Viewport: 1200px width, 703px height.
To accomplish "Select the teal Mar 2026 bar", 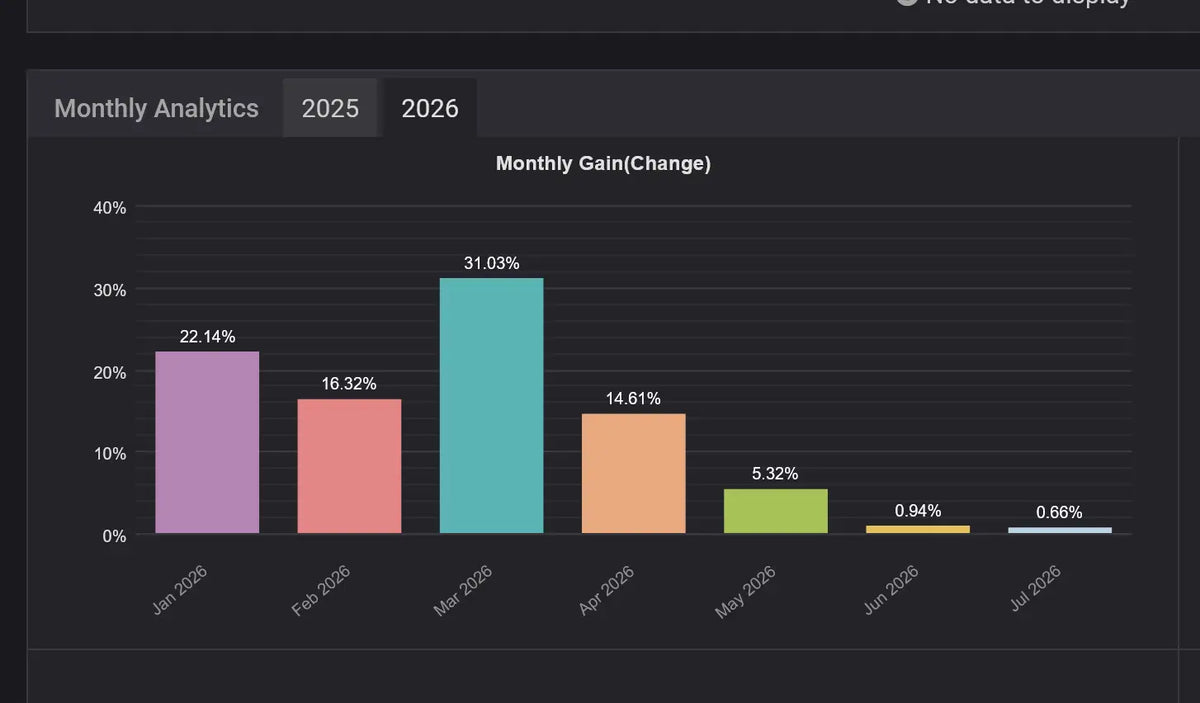I will click(x=491, y=405).
